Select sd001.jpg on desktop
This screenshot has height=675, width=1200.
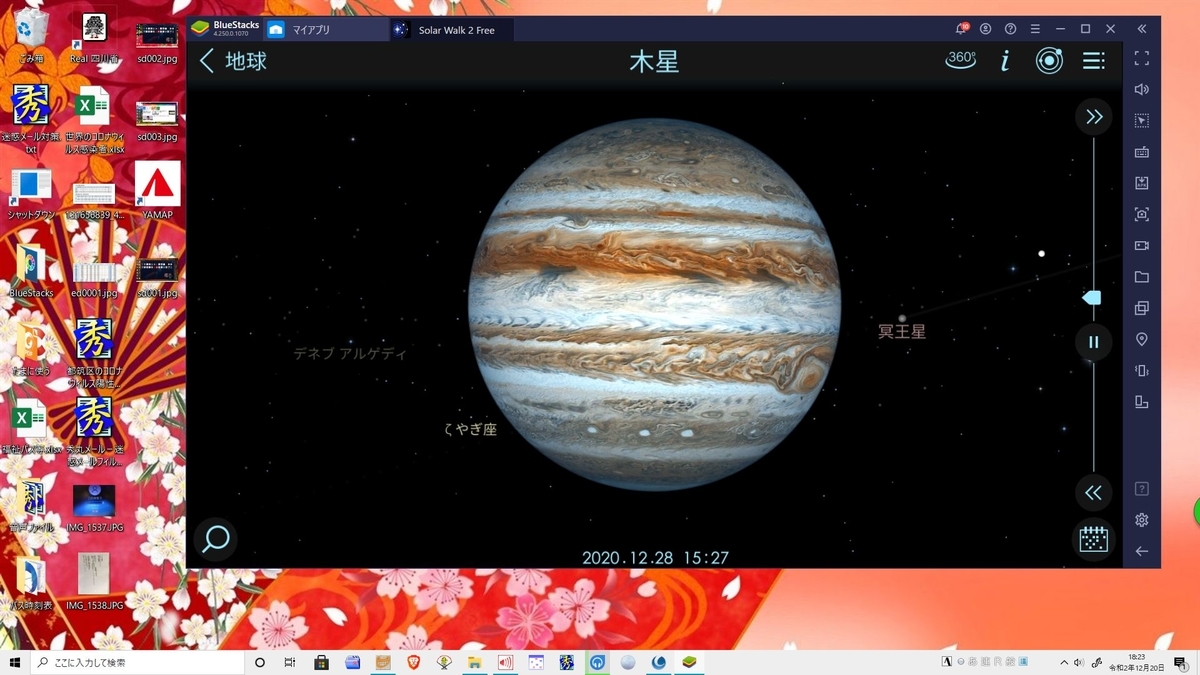[157, 277]
